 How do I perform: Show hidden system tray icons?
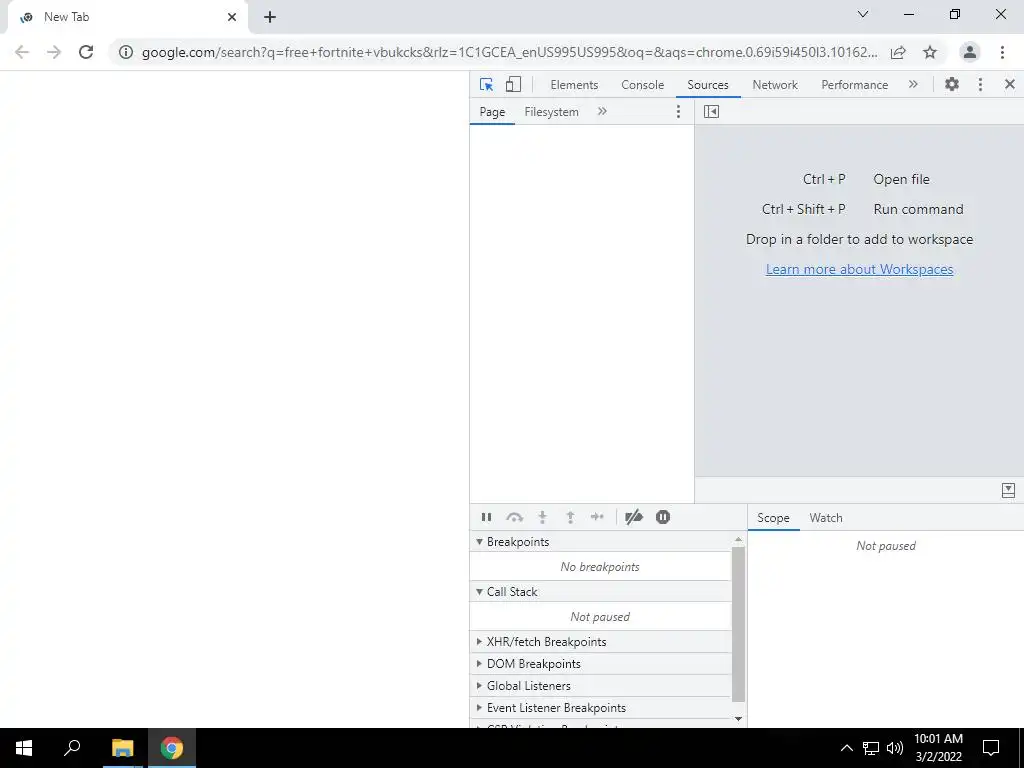(x=846, y=748)
